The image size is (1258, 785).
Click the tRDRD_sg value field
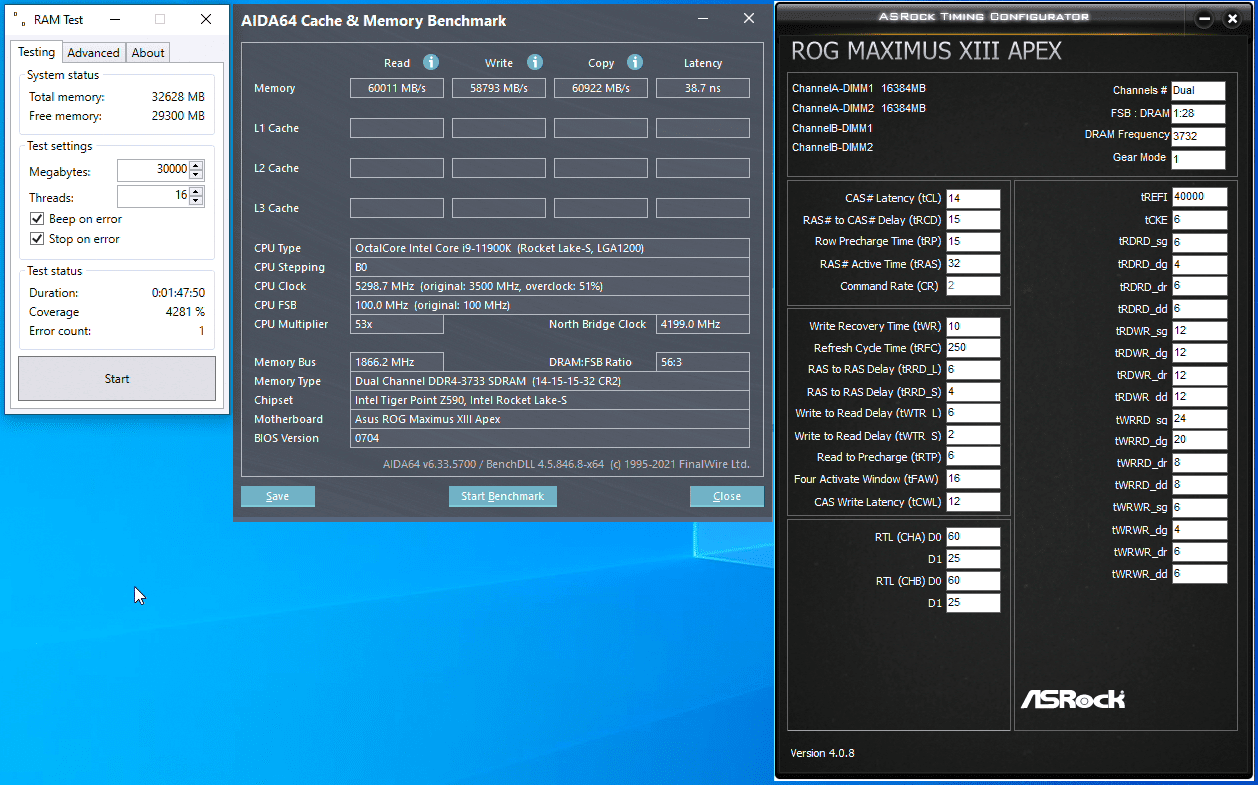[1199, 242]
